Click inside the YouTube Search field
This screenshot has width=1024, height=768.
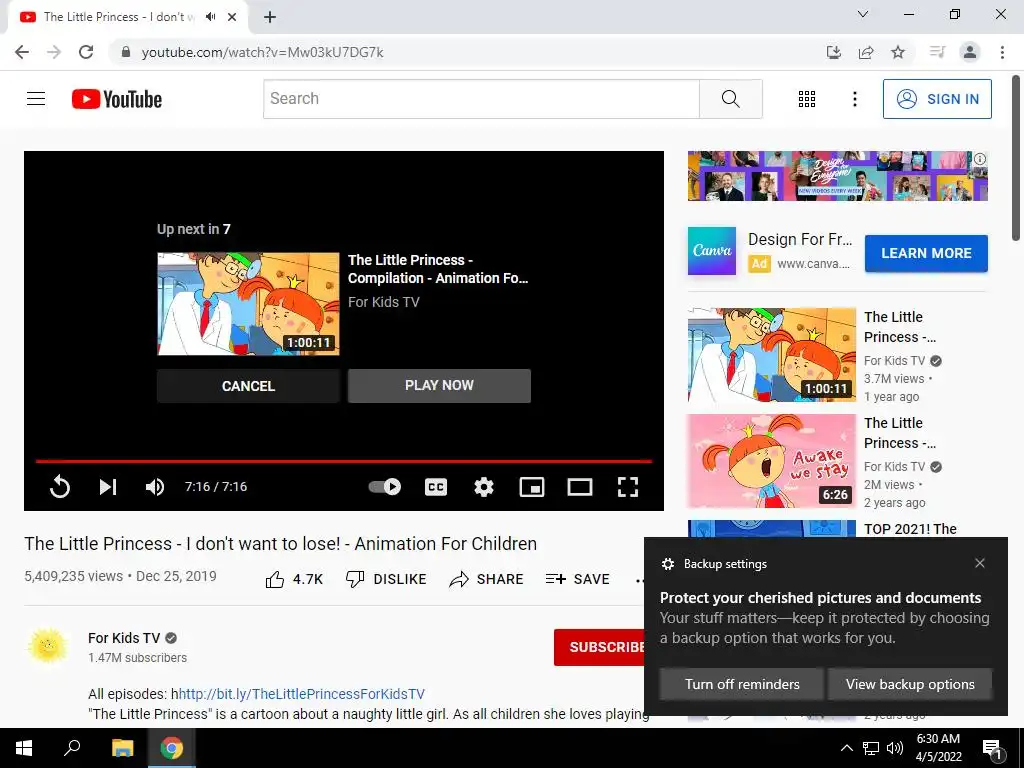click(x=481, y=99)
